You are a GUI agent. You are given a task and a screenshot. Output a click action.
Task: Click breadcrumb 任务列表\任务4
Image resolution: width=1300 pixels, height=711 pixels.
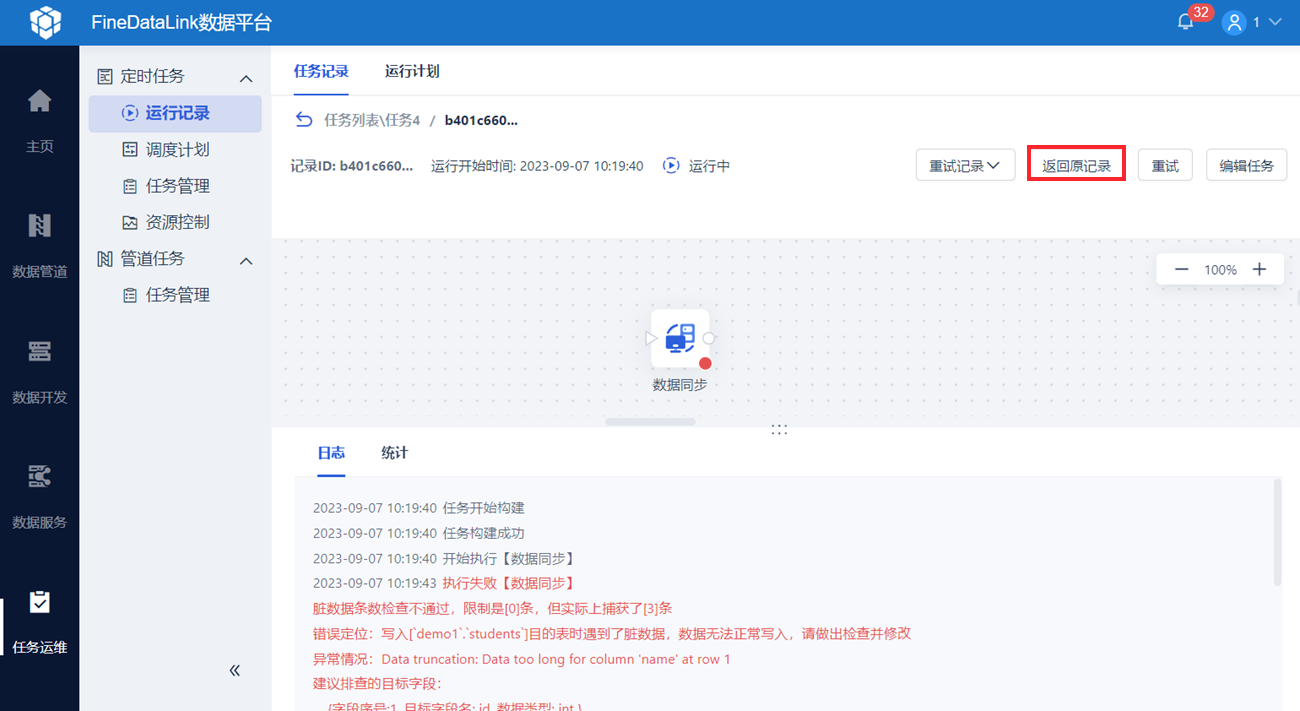[372, 120]
